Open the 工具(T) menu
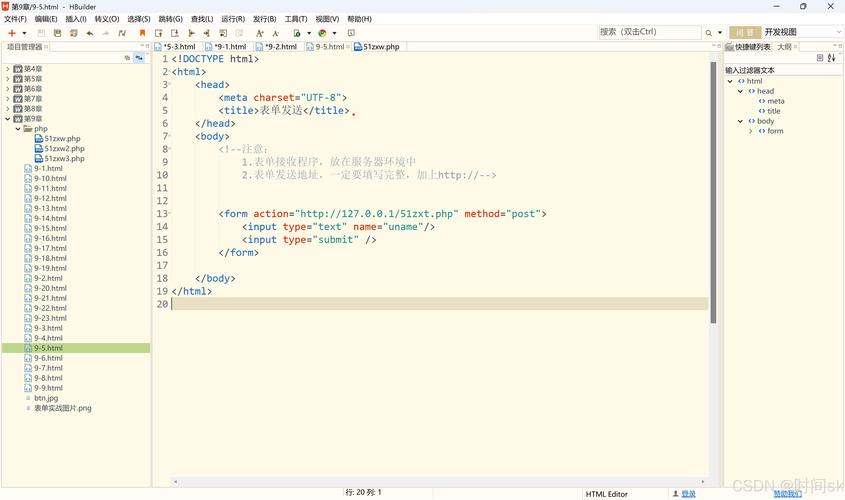Screen dimensions: 845x500 [x=296, y=19]
